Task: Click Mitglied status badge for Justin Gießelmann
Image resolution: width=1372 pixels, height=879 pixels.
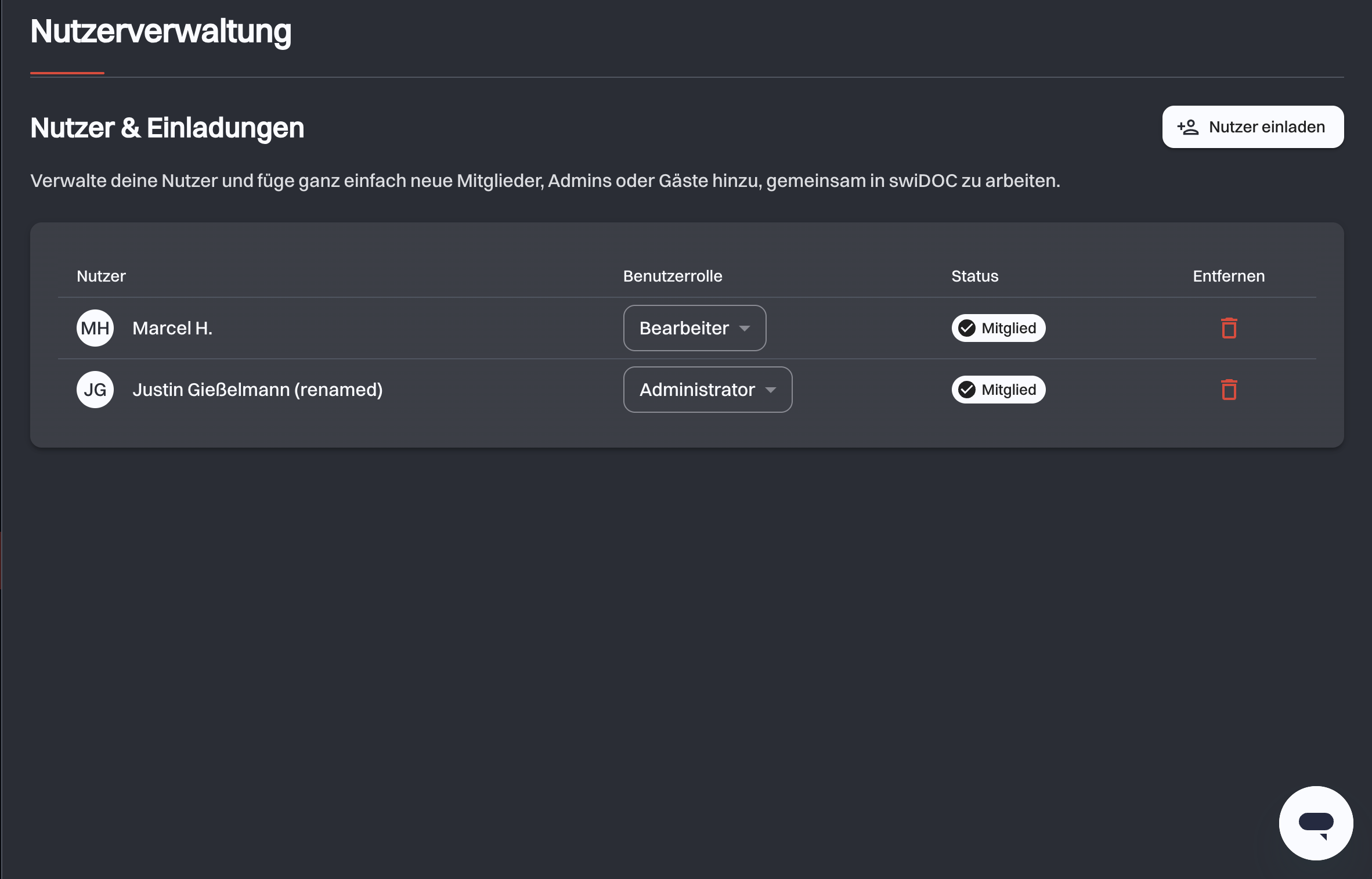Action: click(x=998, y=390)
